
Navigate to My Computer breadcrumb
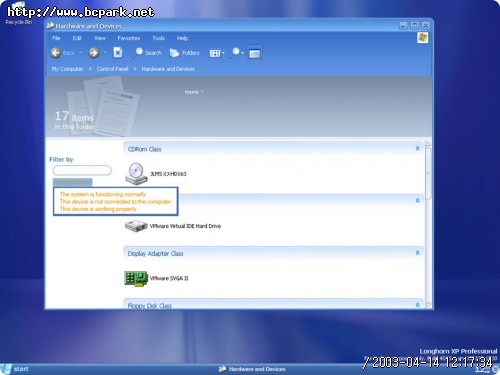point(67,69)
